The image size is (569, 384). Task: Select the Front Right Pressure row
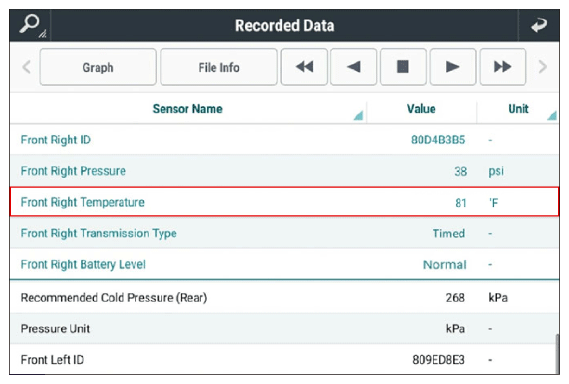click(284, 171)
